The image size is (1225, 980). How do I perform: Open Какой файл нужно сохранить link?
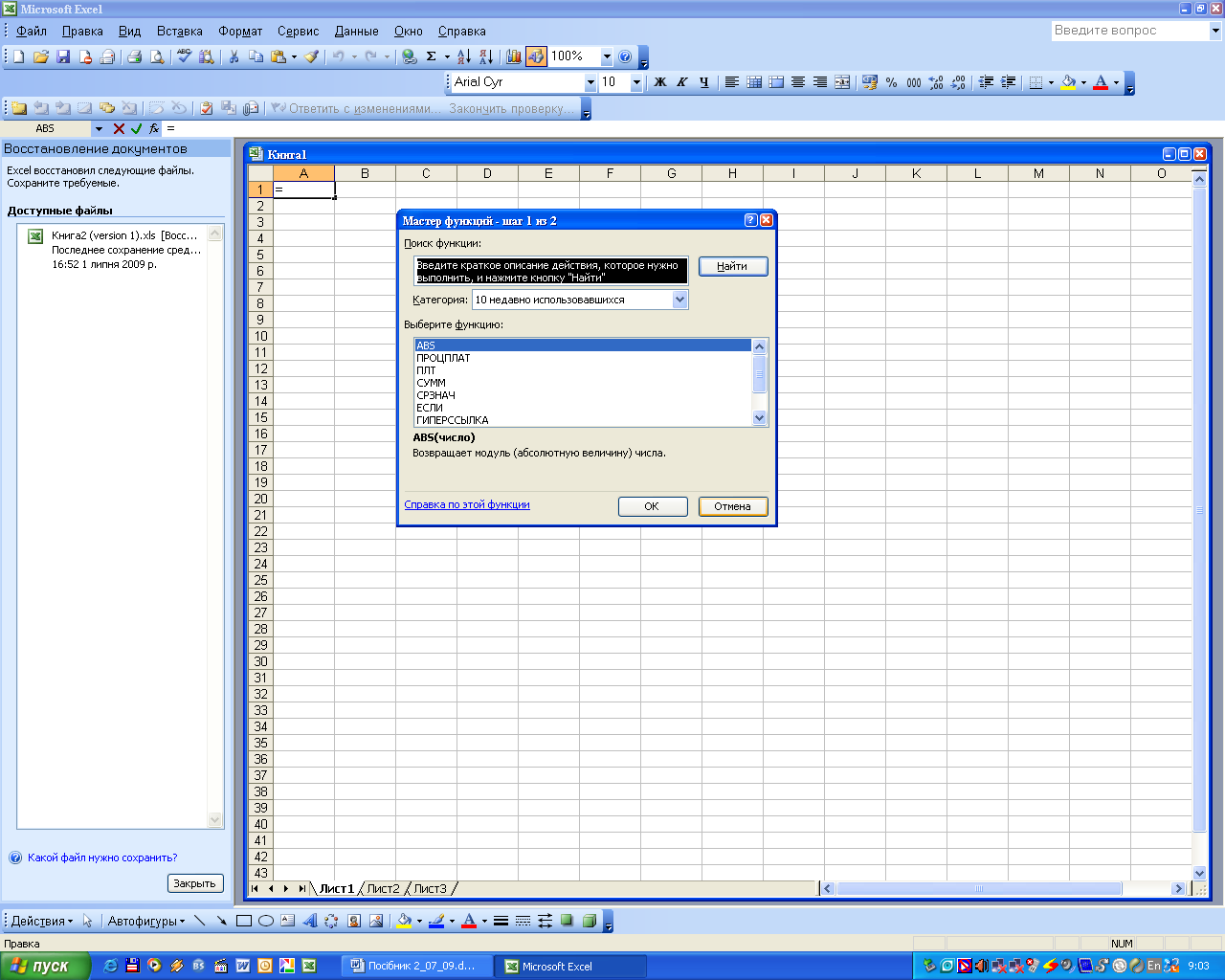click(102, 857)
